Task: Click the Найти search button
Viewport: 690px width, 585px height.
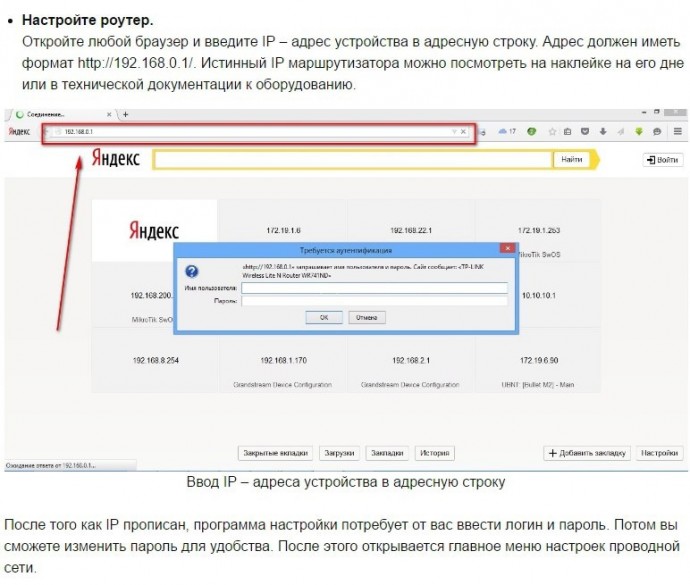Action: pyautogui.click(x=572, y=159)
